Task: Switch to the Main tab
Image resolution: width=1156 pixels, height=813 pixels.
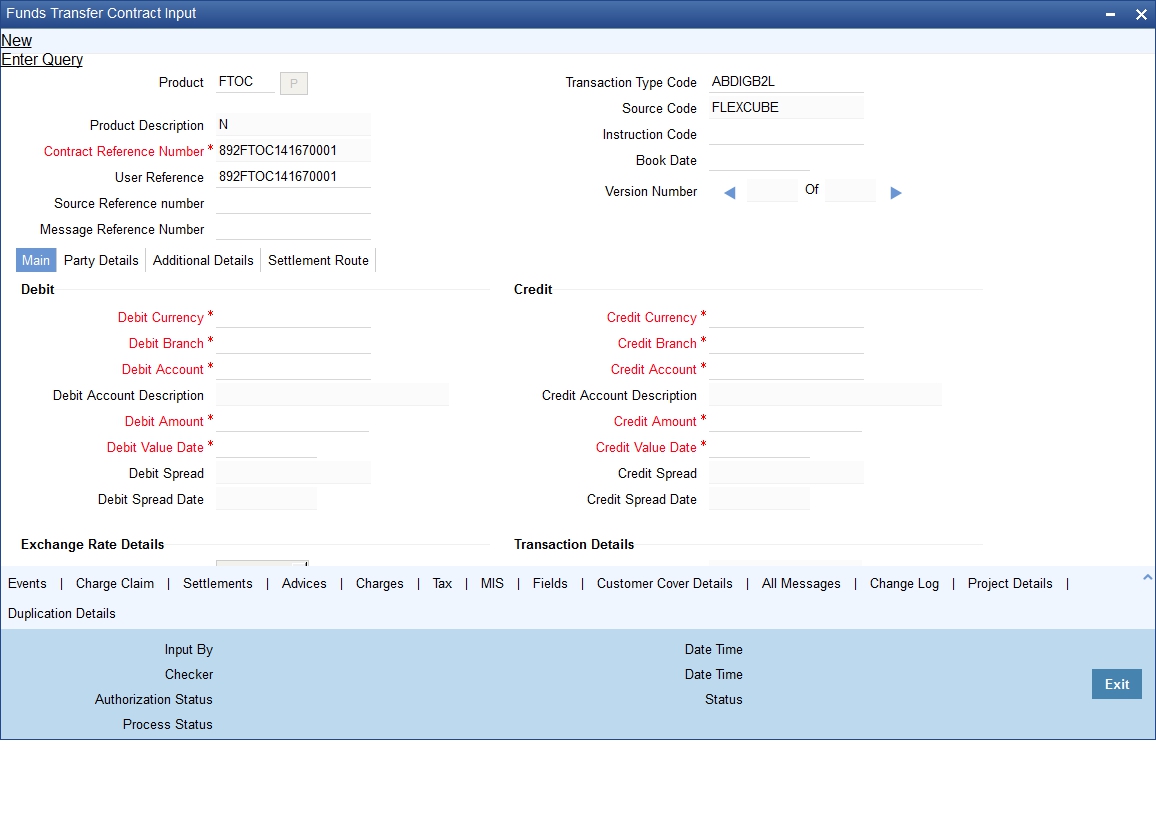Action: [x=36, y=260]
